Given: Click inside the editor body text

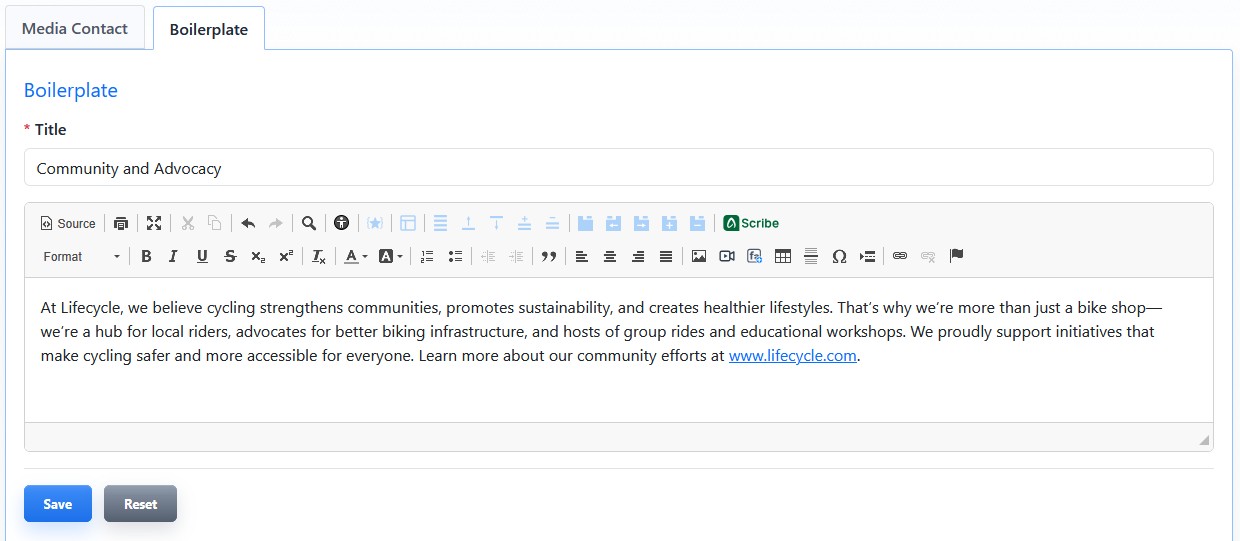Looking at the screenshot, I should point(619,350).
